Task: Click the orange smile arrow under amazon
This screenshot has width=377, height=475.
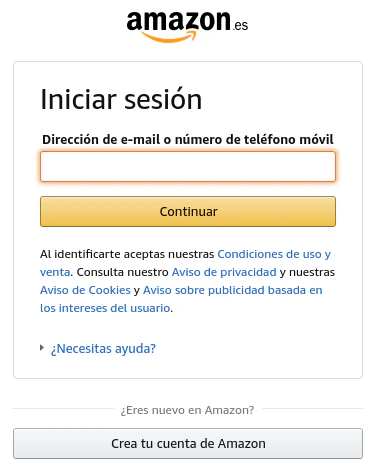Action: tap(169, 37)
